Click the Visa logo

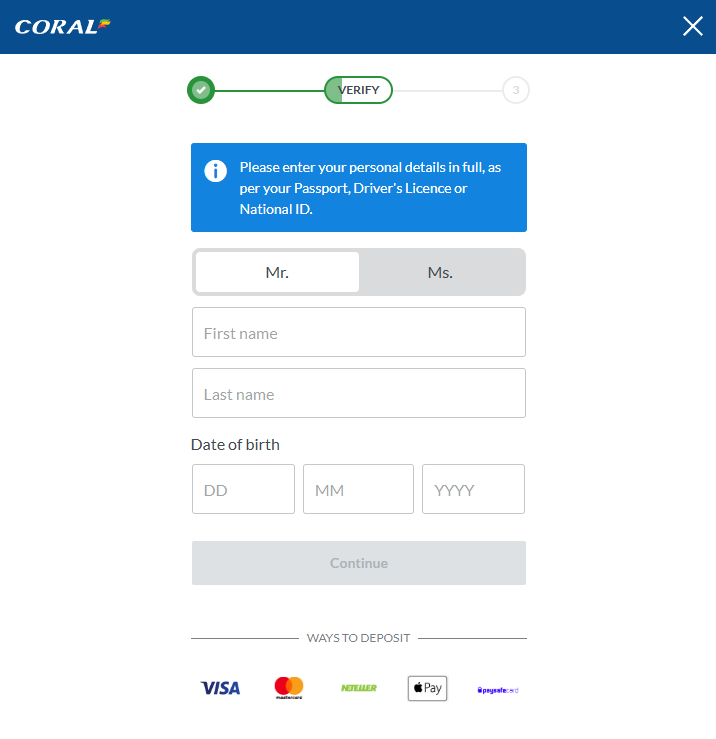click(x=220, y=688)
